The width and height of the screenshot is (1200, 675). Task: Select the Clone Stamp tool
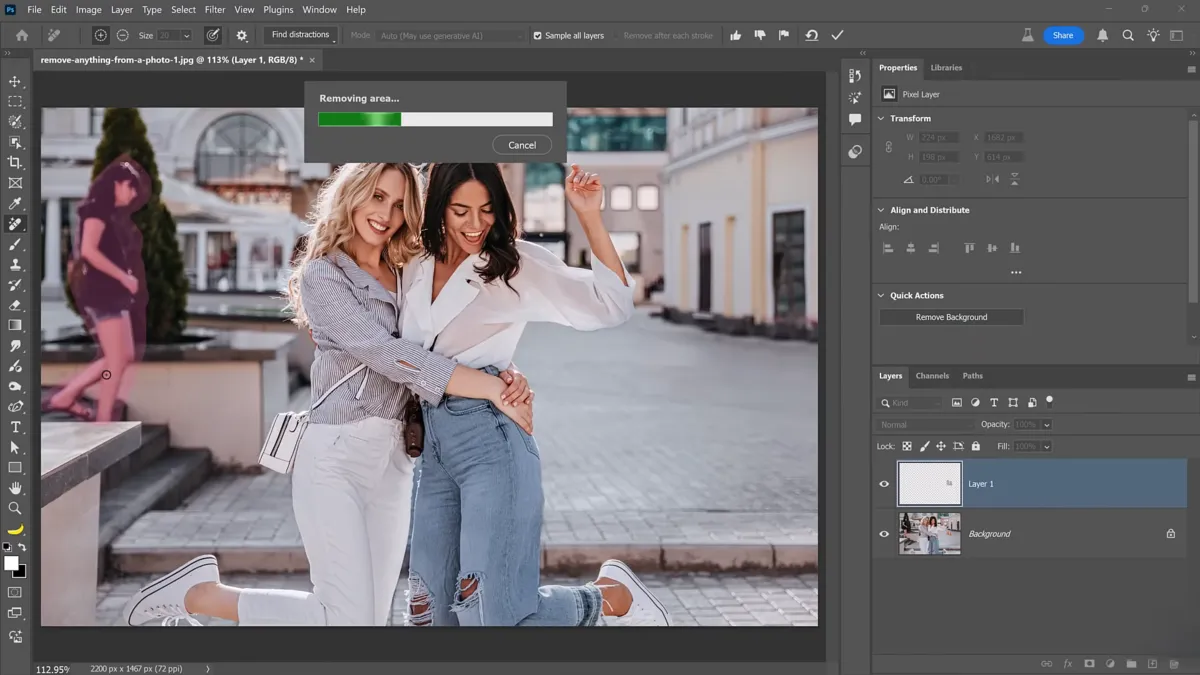15,264
